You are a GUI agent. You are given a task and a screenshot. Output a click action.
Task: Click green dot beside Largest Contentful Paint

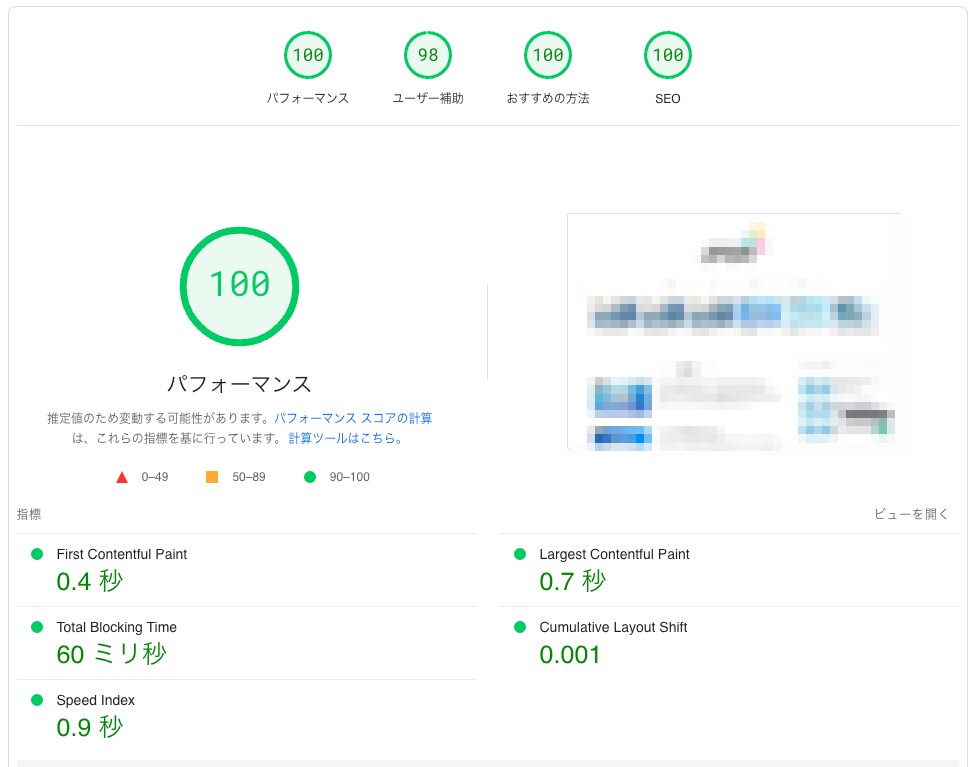click(x=520, y=554)
